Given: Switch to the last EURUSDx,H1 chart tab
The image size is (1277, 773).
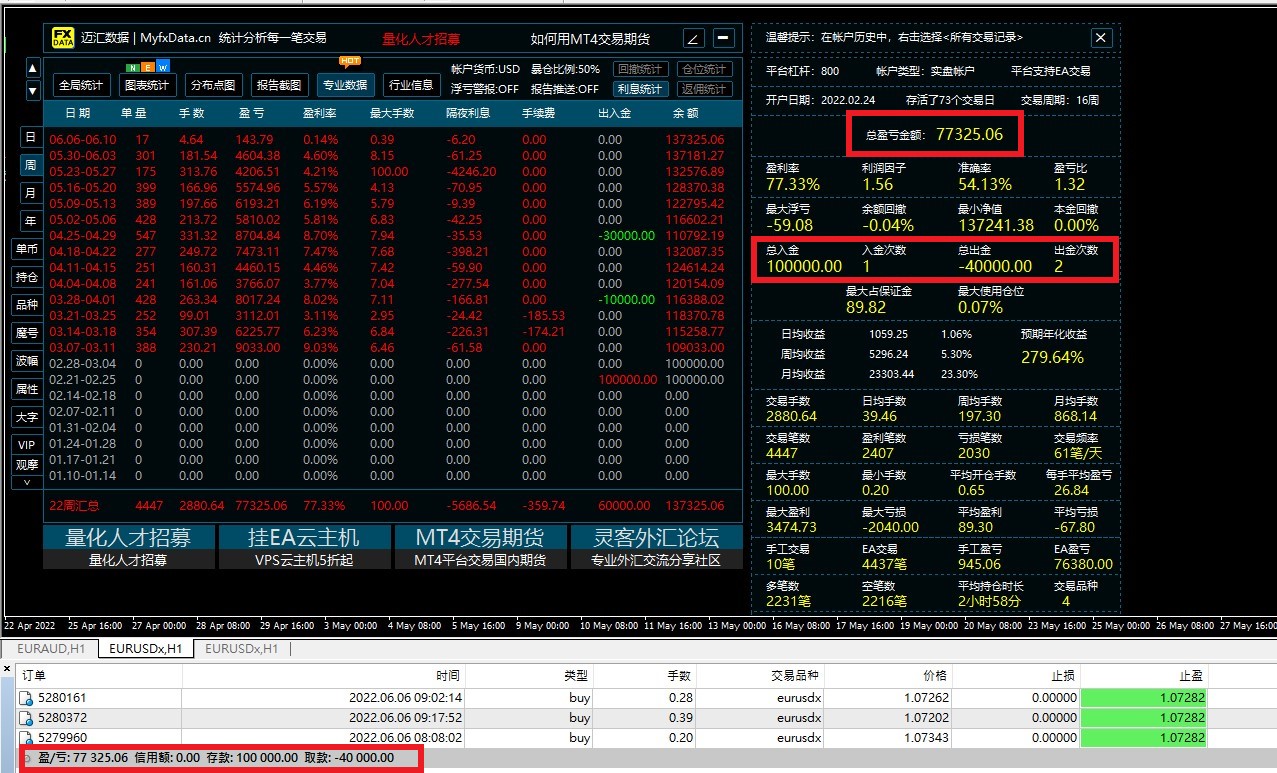Looking at the screenshot, I should [241, 649].
